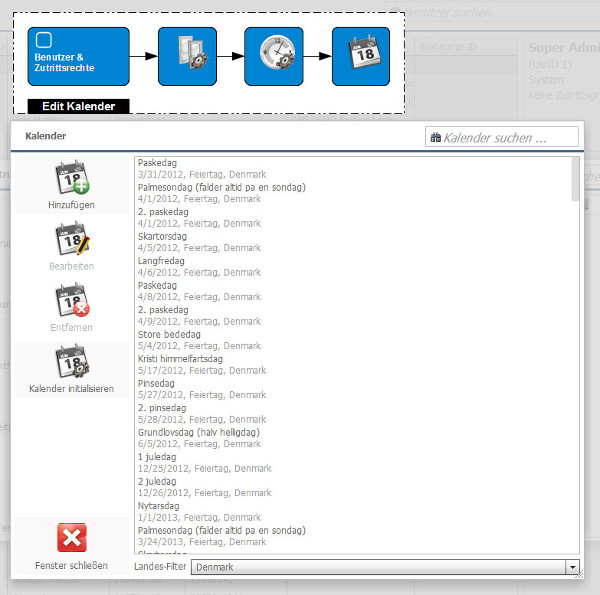Toggle checkbox in Benutzer & Zutrittsrechte tile
This screenshot has width=600, height=595.
(43, 40)
